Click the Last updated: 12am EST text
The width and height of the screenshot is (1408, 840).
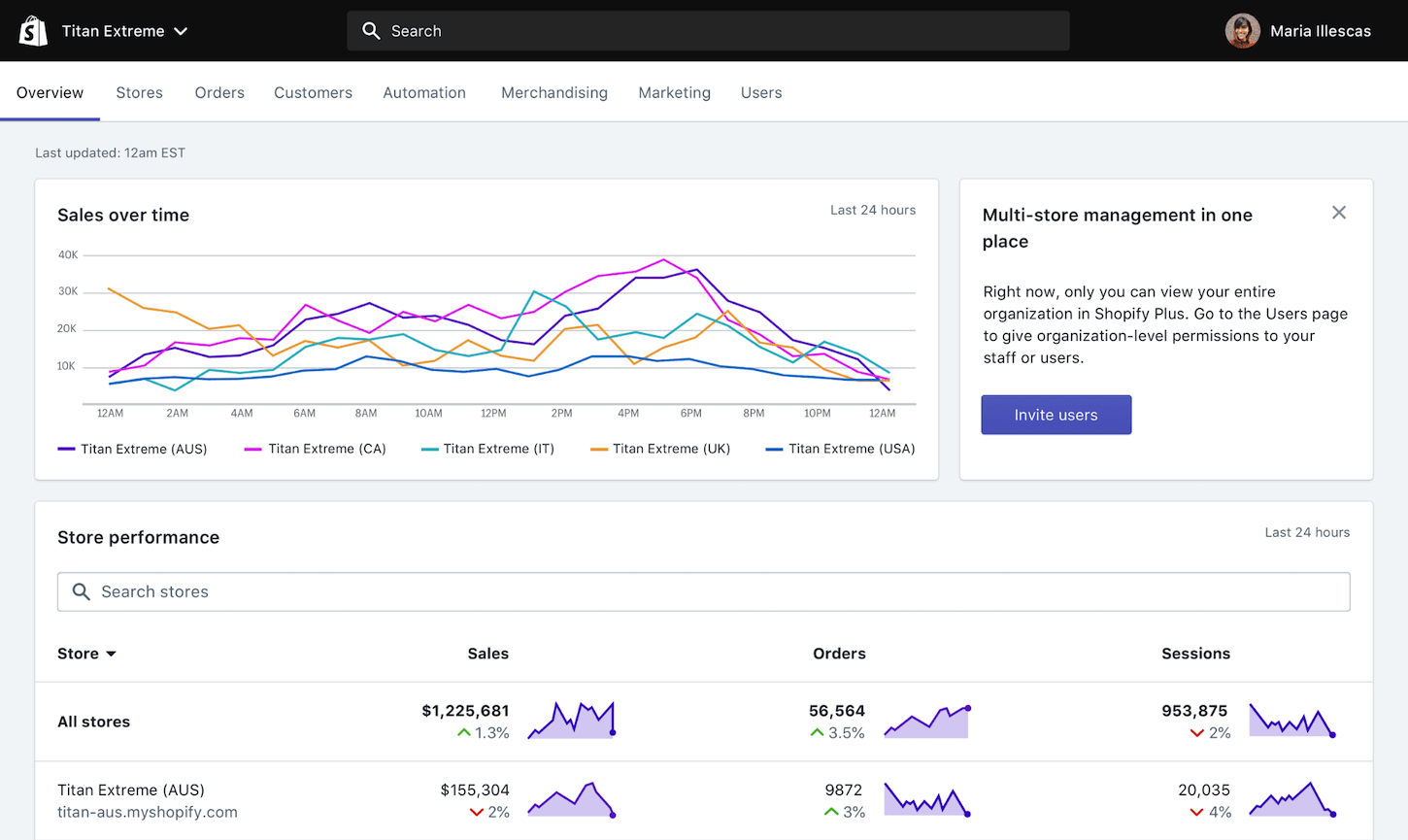[110, 152]
